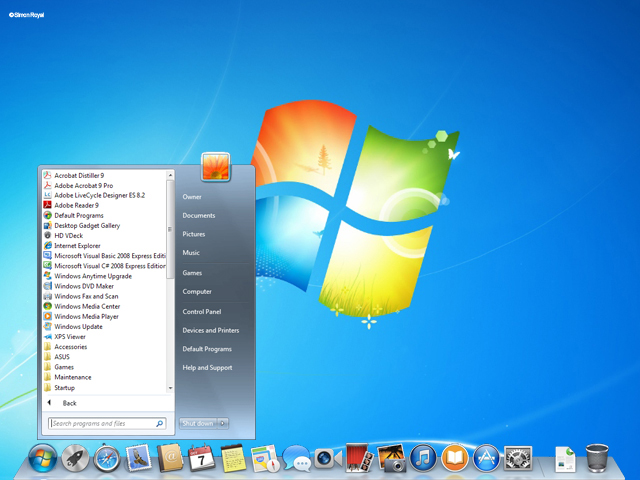Open FaceTime camera icon in dock

(x=329, y=459)
